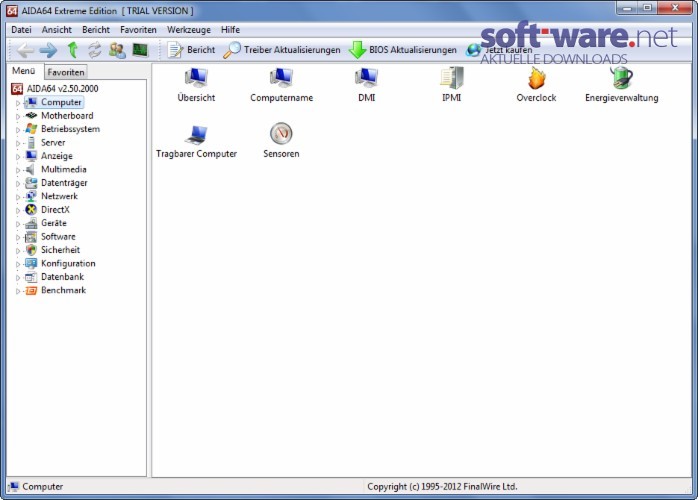Viewport: 698px width, 500px height.
Task: Click the AIDA64 title bar icon
Action: [x=12, y=11]
